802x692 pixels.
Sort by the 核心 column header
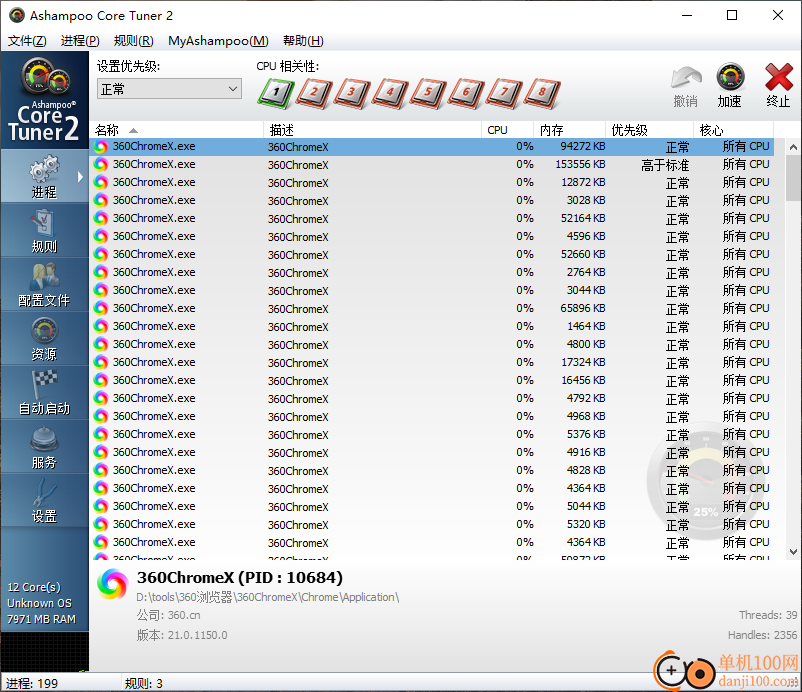point(733,130)
